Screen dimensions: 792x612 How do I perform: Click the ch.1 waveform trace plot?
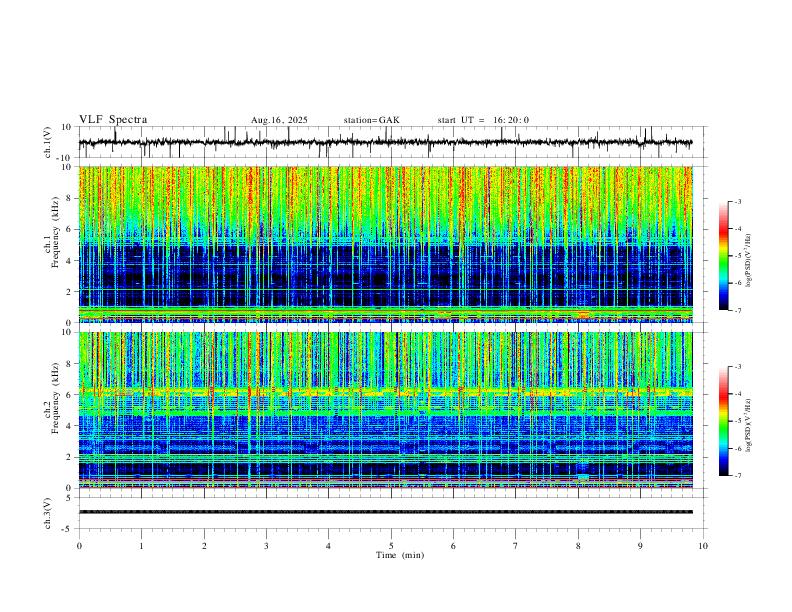[x=385, y=142]
